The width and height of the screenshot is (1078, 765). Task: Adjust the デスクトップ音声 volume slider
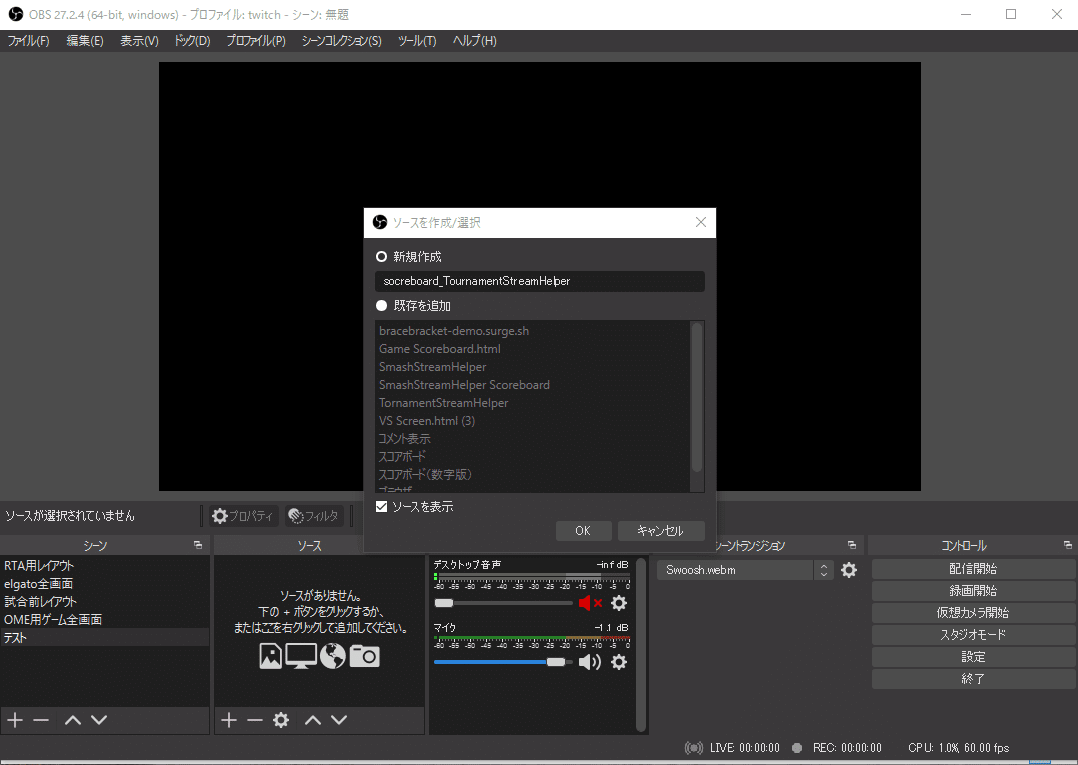[503, 603]
